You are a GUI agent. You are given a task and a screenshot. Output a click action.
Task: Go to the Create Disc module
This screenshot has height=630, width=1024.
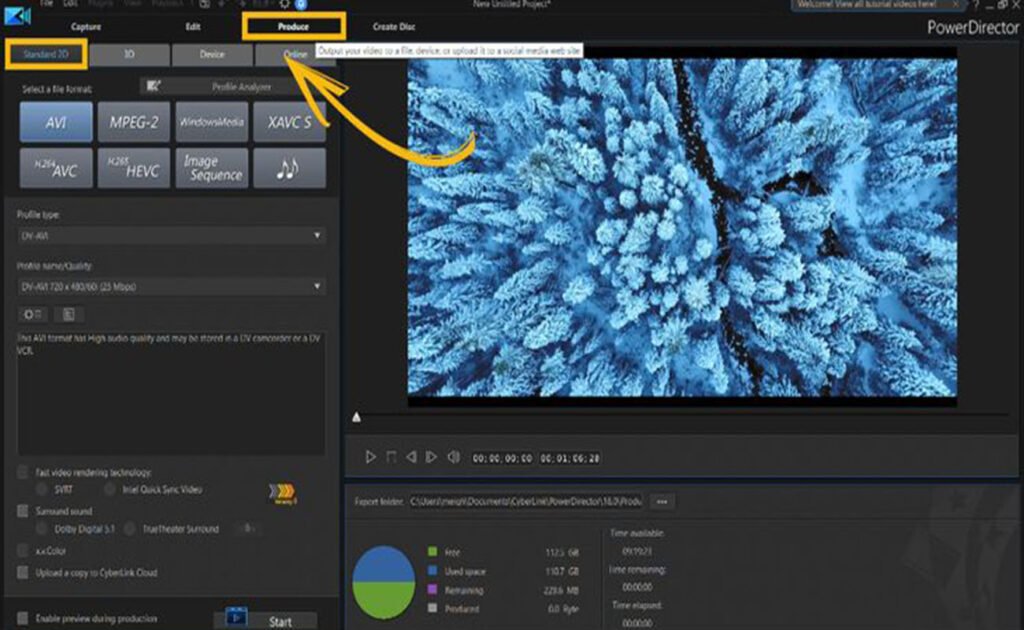tap(394, 27)
